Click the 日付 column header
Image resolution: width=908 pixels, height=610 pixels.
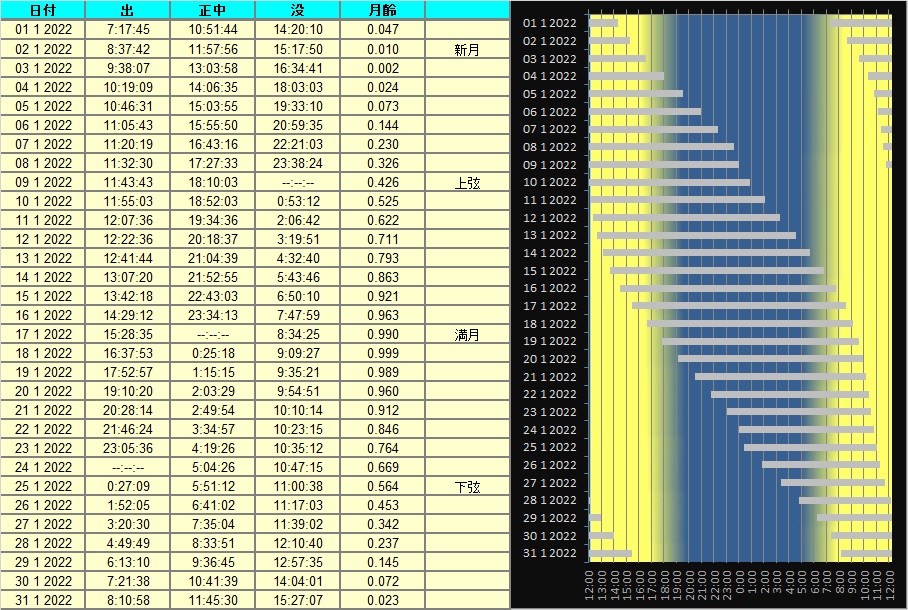click(x=43, y=10)
